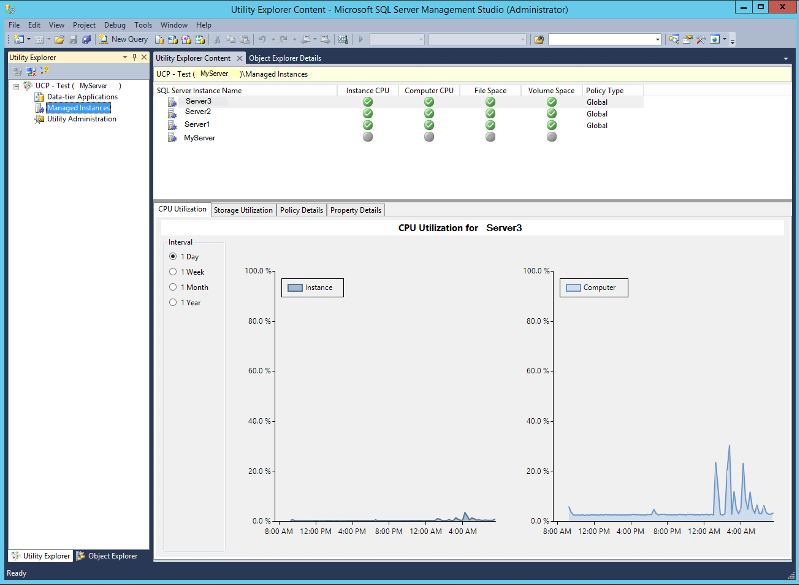Switch to the Property Details tab

[x=356, y=210]
